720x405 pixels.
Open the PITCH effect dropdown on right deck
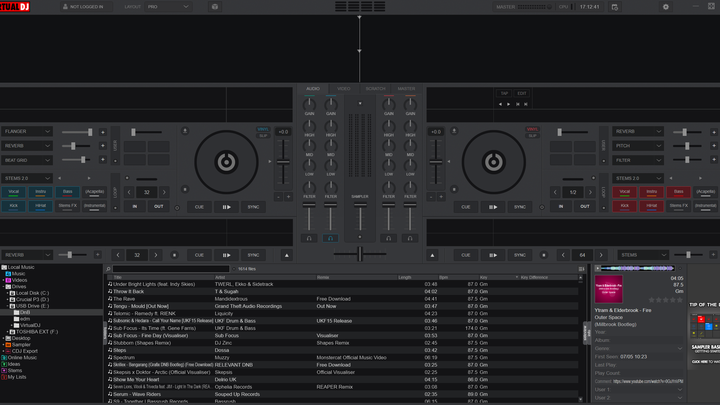[x=638, y=146]
